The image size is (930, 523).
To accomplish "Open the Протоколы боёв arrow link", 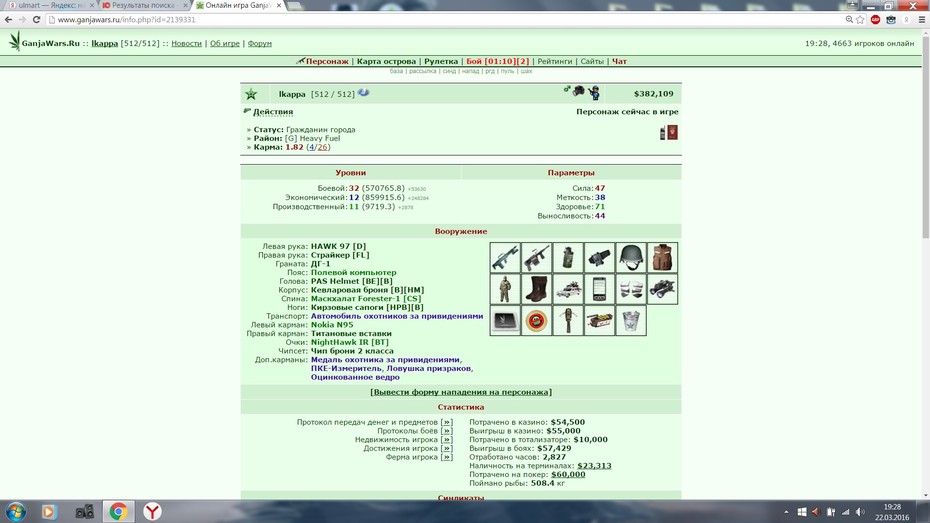I will (x=447, y=431).
